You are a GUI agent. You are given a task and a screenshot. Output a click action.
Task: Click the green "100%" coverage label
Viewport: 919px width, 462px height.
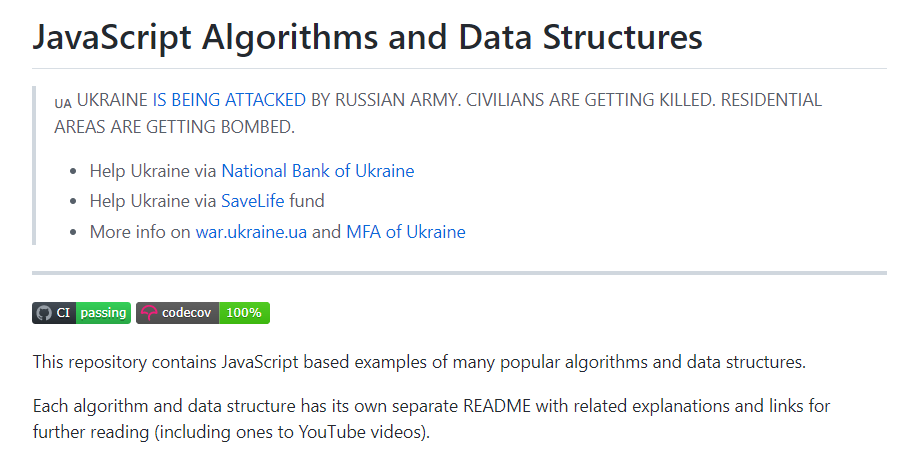(x=244, y=313)
